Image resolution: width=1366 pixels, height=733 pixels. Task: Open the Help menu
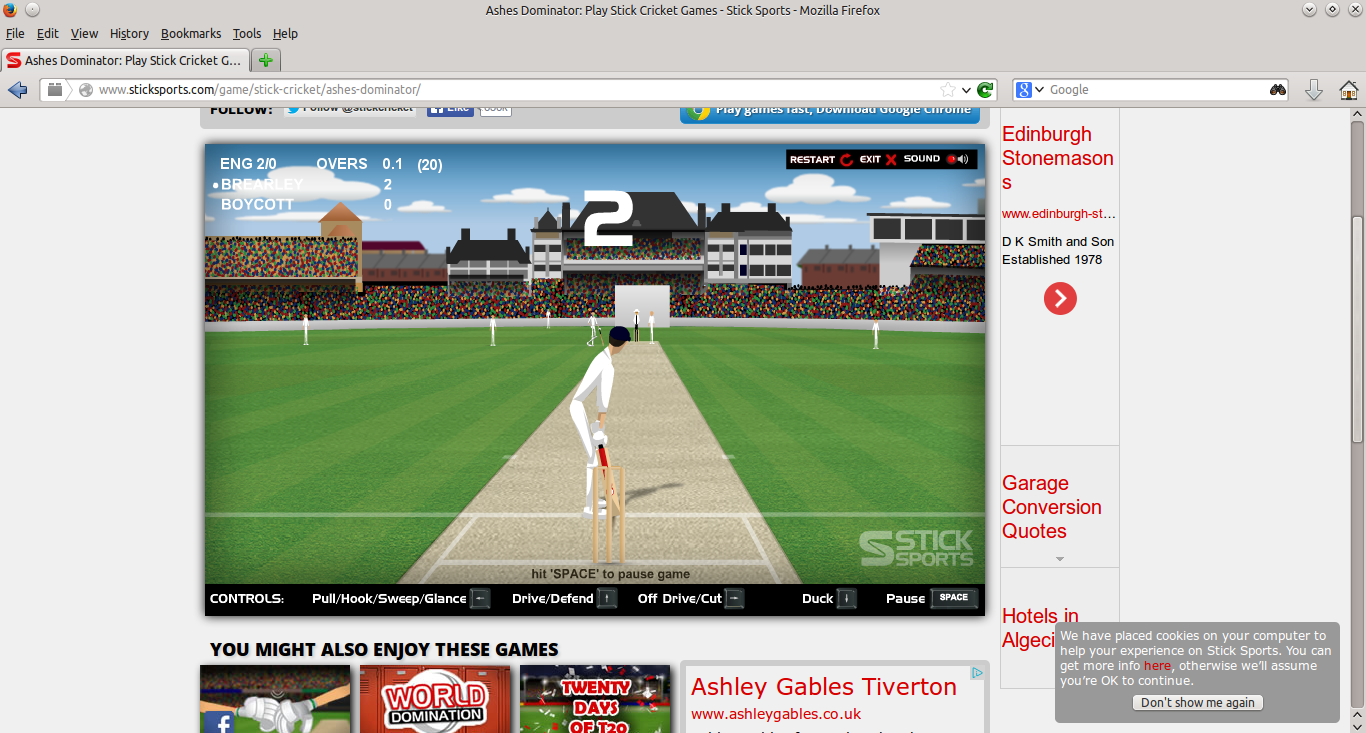click(x=285, y=33)
